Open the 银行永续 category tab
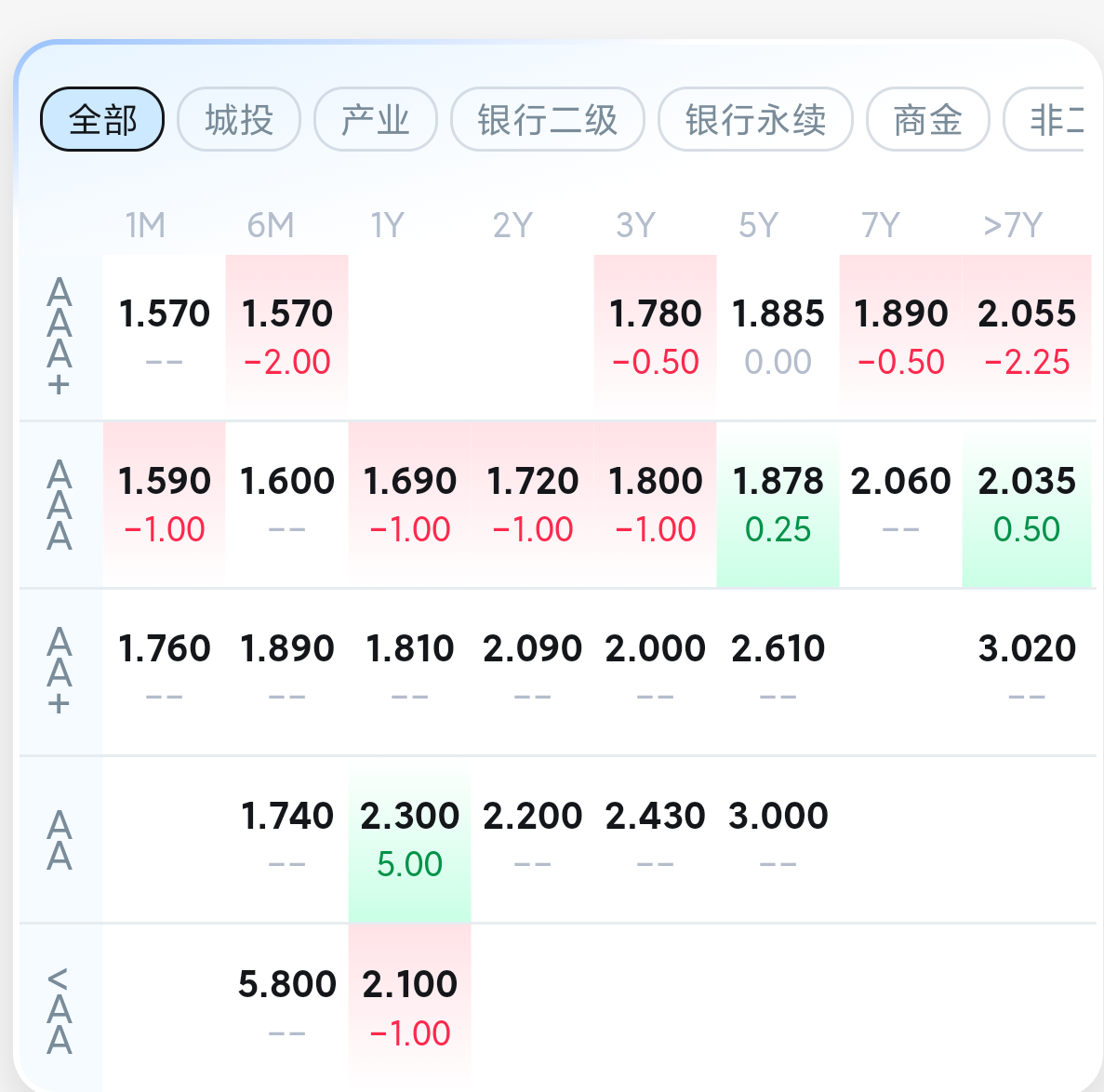Image resolution: width=1104 pixels, height=1092 pixels. (x=755, y=119)
